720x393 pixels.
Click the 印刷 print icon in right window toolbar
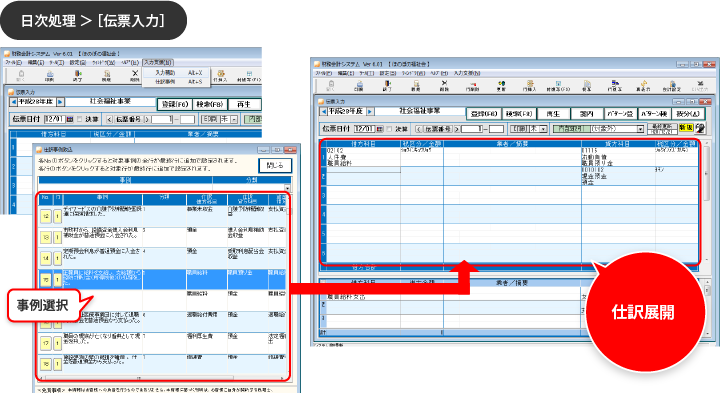pos(360,85)
